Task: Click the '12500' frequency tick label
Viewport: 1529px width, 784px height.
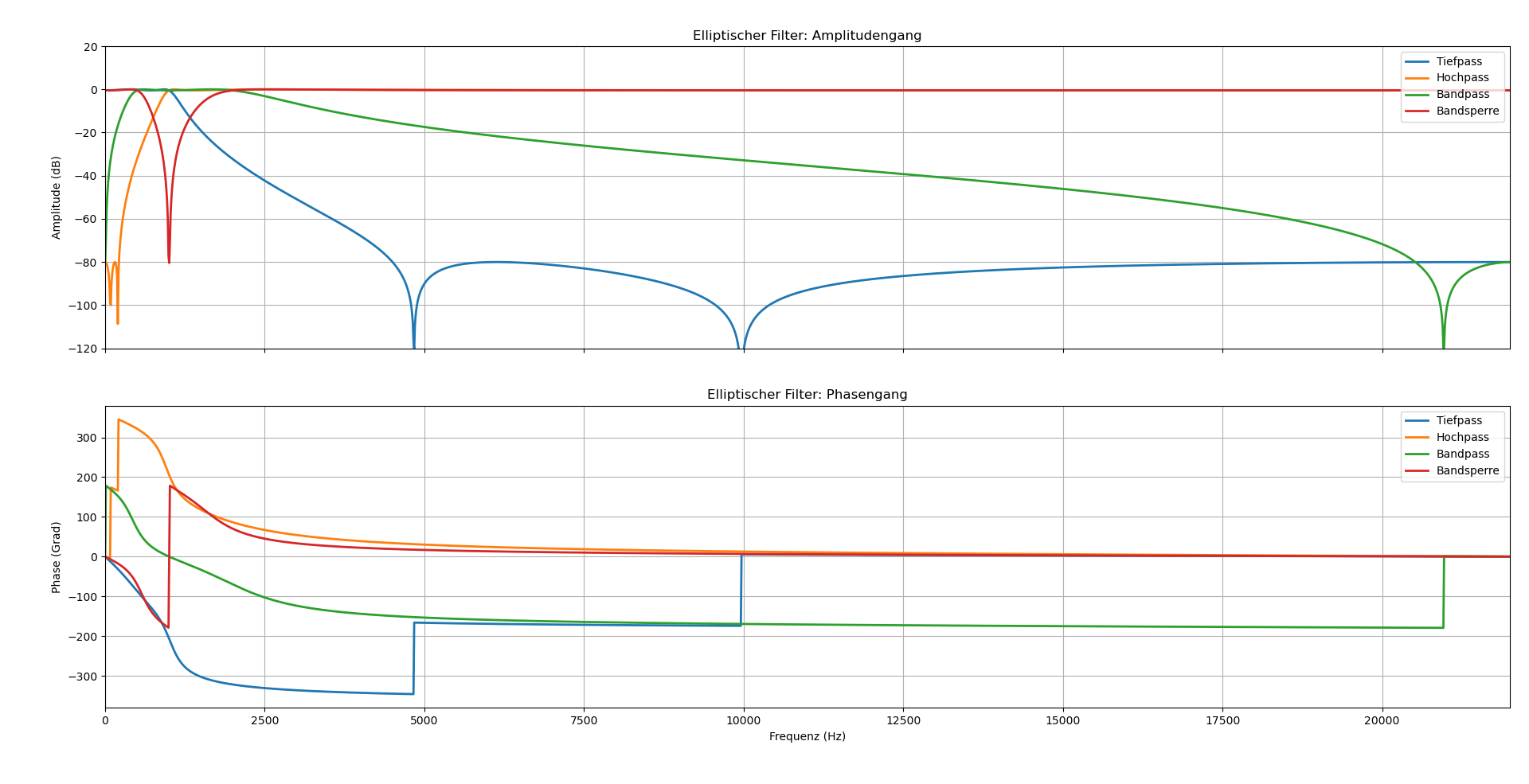Action: 903,721
